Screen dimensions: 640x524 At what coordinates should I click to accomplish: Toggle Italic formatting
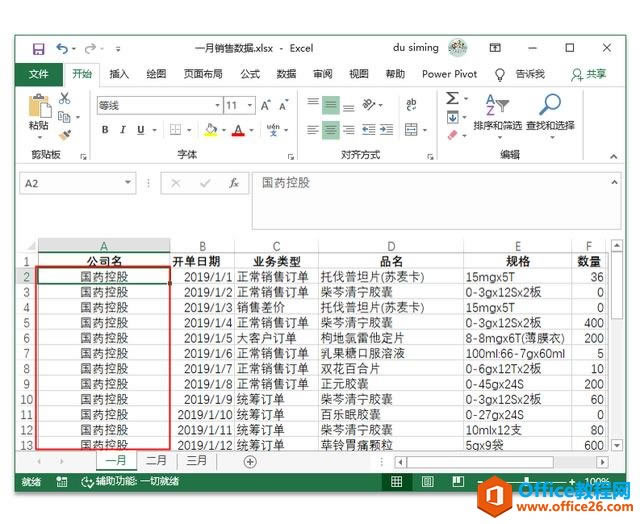pyautogui.click(x=123, y=130)
